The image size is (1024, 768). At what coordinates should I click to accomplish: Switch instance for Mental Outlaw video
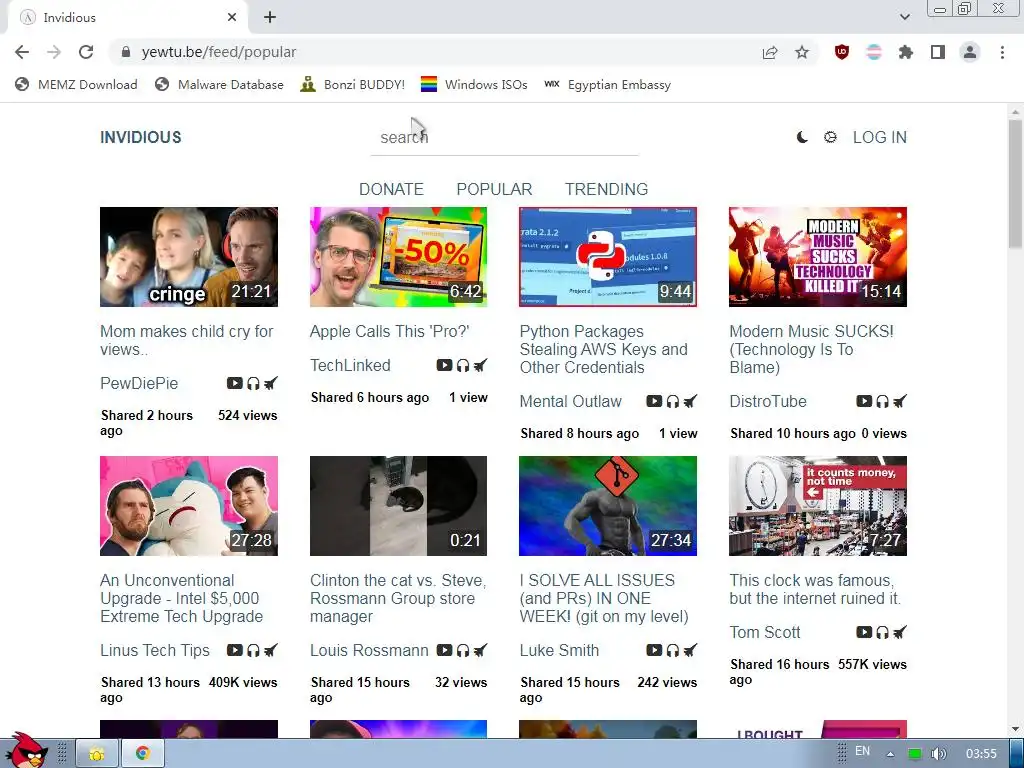click(690, 401)
